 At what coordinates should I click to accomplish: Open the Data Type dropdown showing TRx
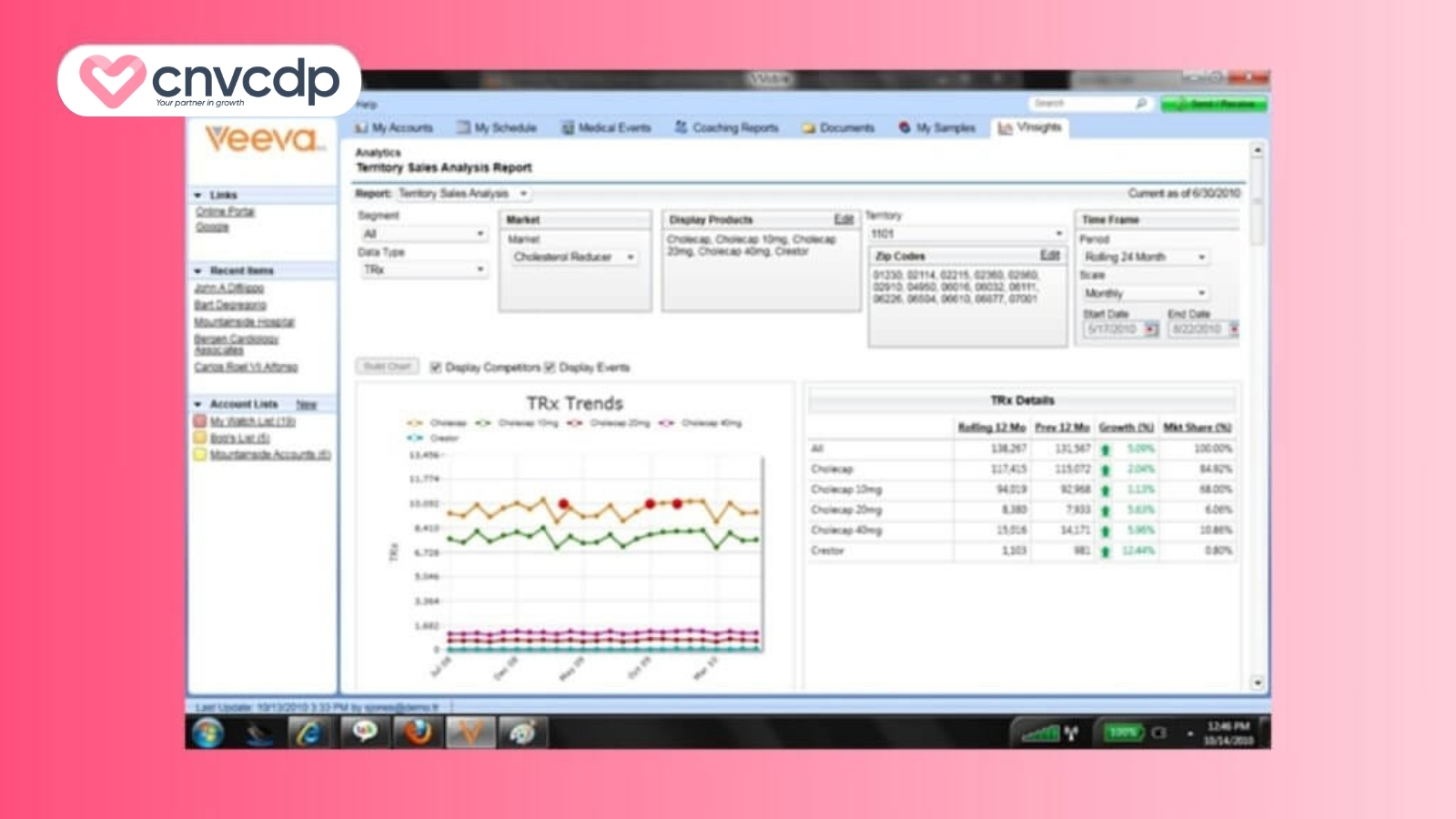423,270
